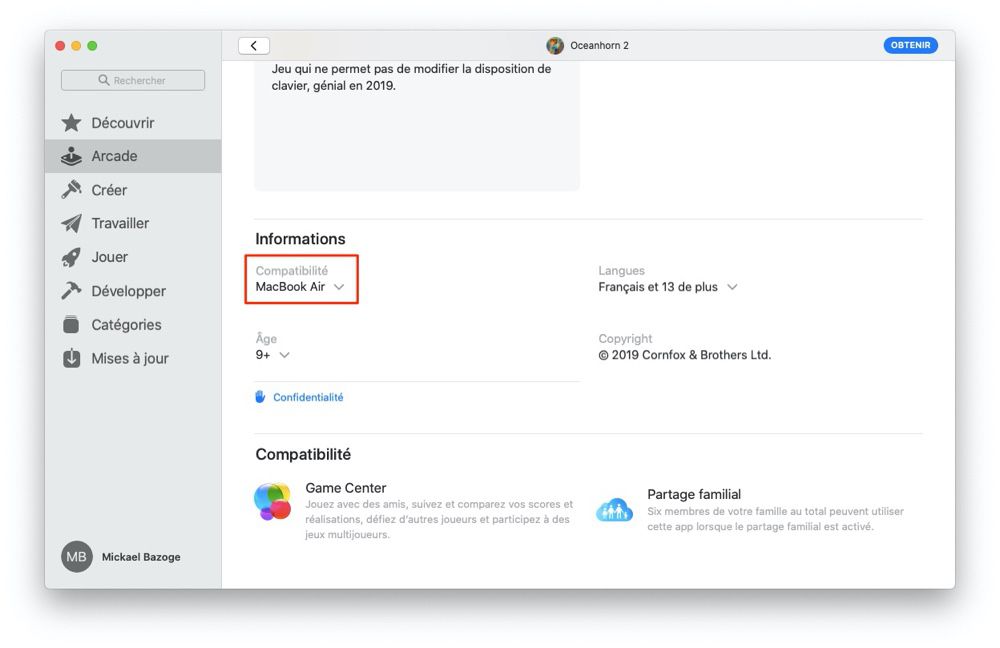Click the Partage familial title
This screenshot has width=1000, height=648.
694,494
